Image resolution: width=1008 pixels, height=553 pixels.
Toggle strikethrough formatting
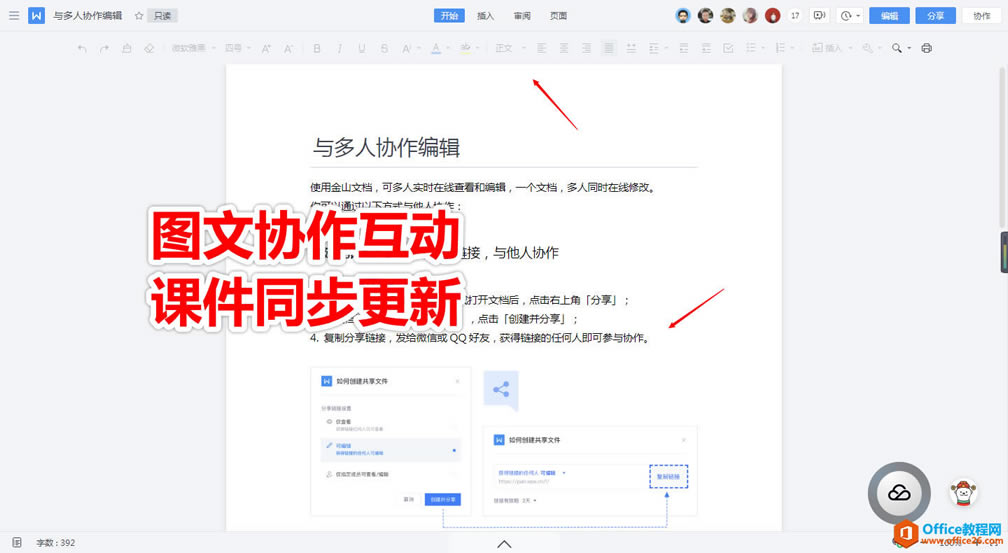[384, 48]
